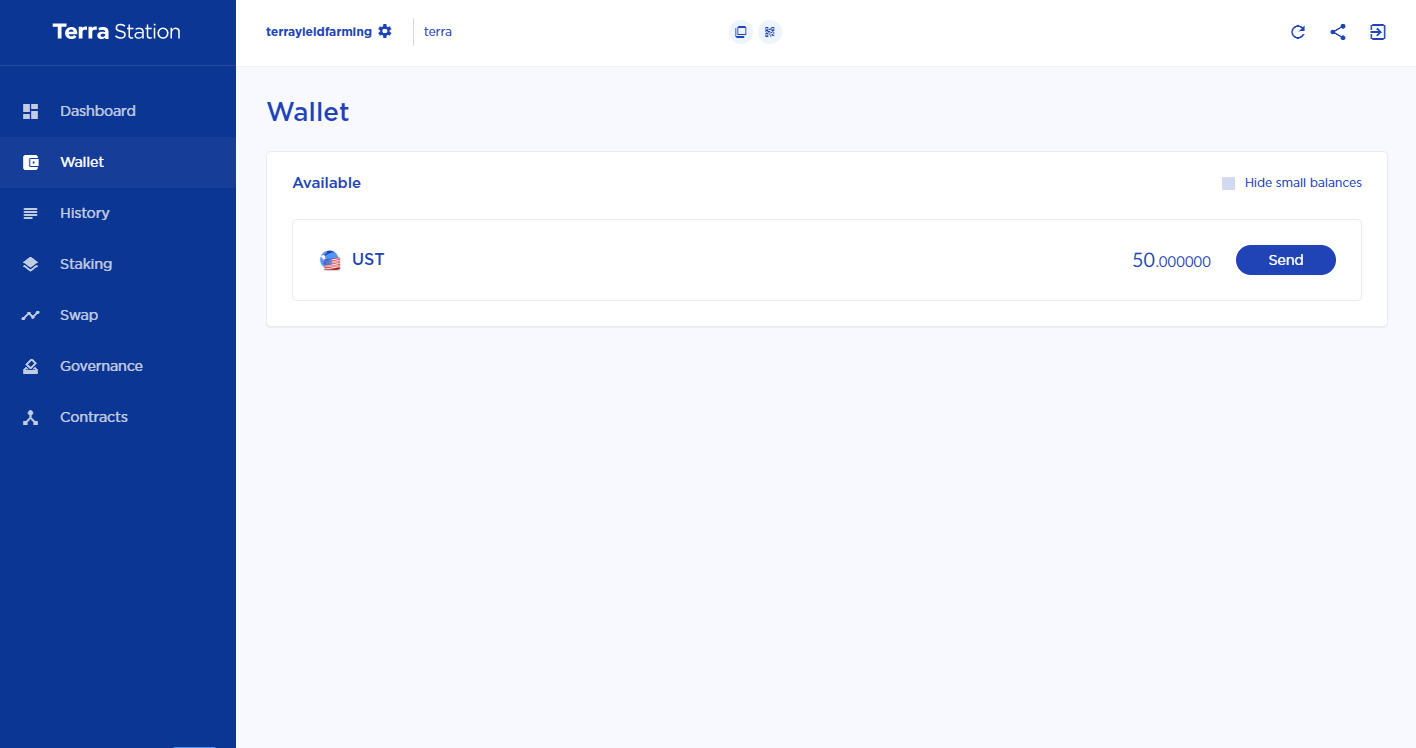Click the Hide small balances label

[1303, 183]
